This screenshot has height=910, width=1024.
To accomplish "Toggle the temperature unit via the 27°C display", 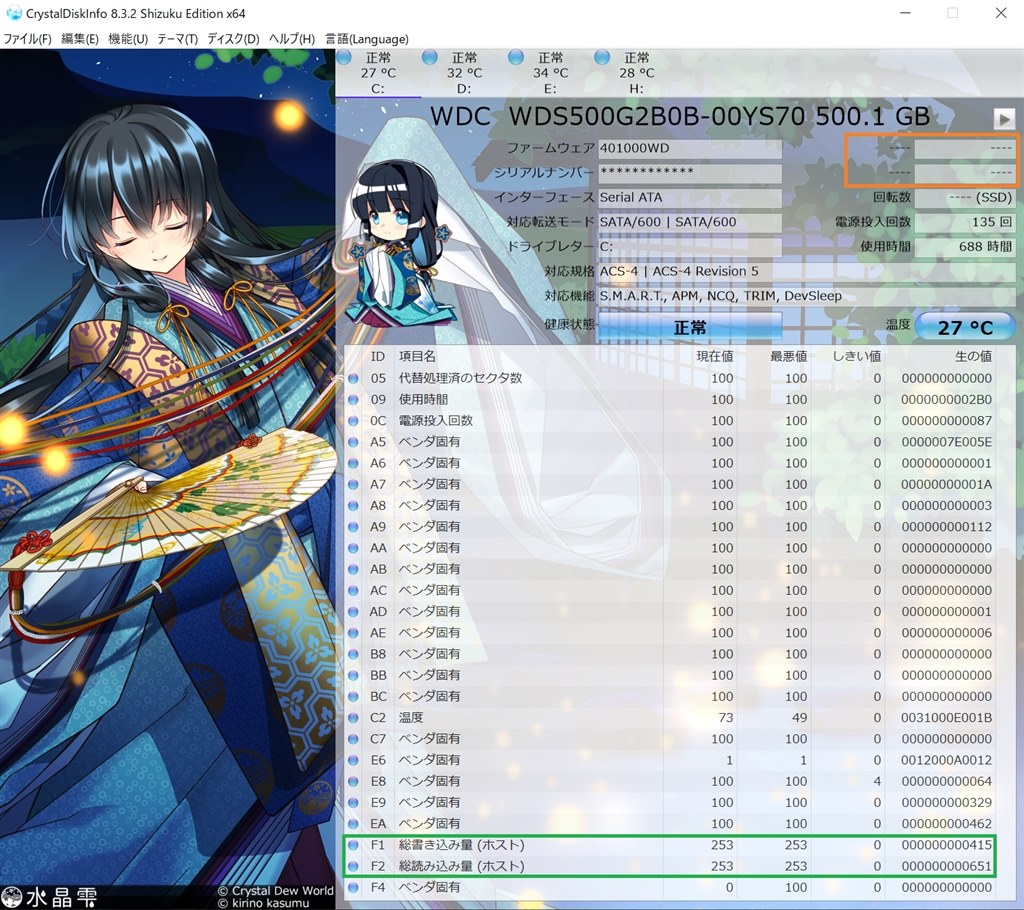I will (965, 327).
